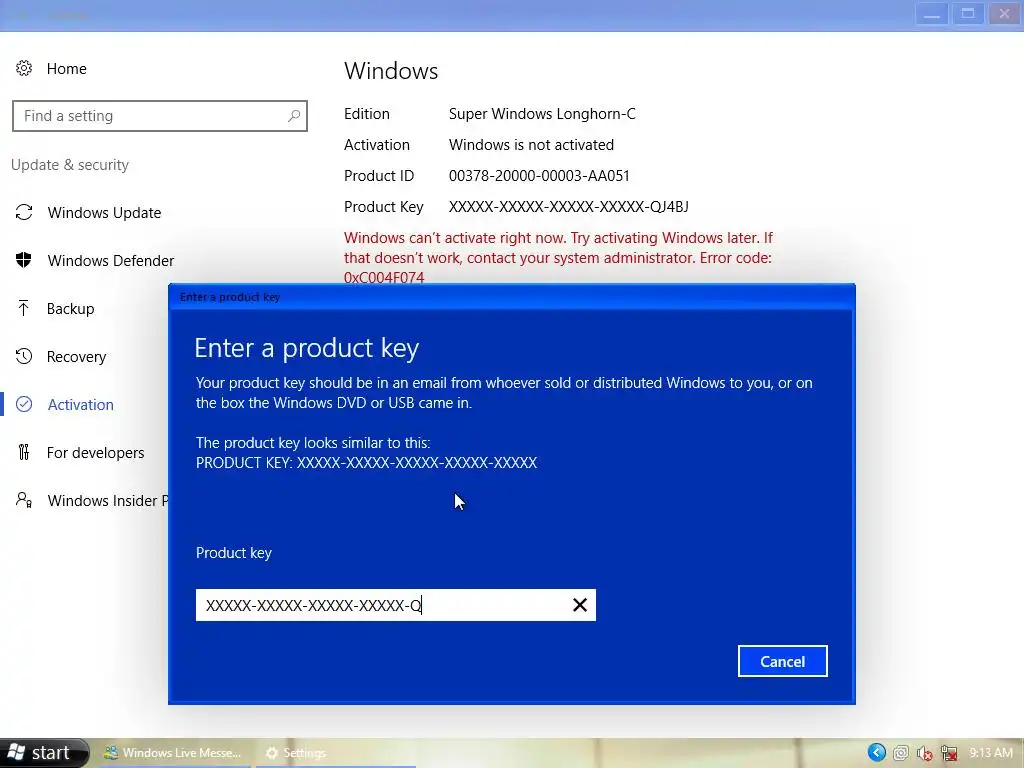Click the Home gear icon

pyautogui.click(x=24, y=68)
